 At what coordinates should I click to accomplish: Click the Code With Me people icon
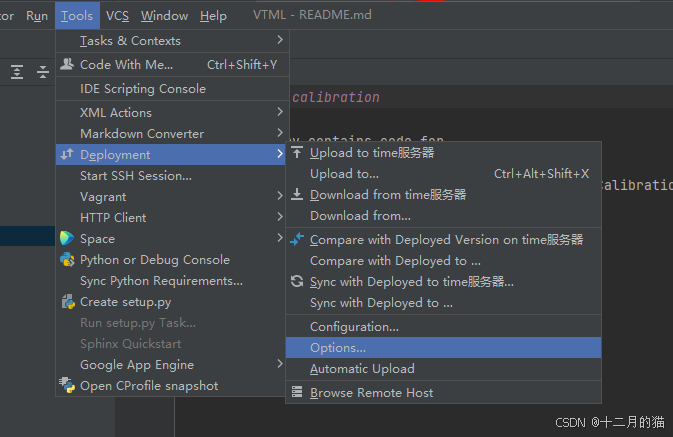[67, 64]
